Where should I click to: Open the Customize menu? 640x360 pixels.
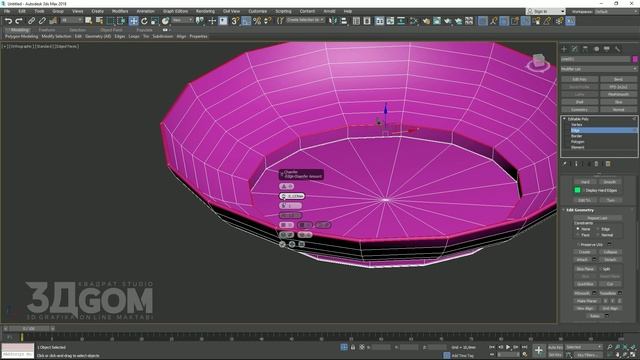pos(258,11)
